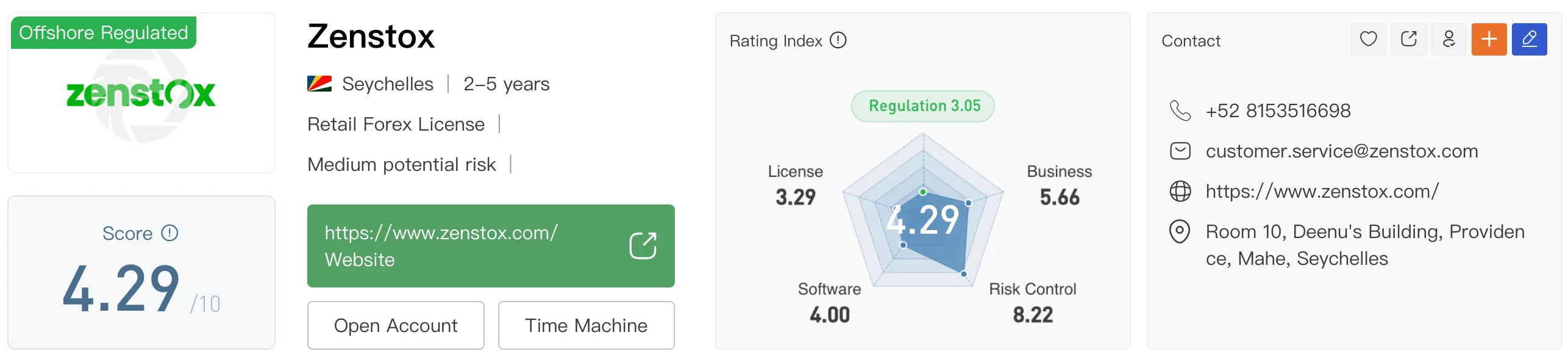Click the Business 5.66 rating value
This screenshot has width=1568, height=354.
[x=1060, y=197]
